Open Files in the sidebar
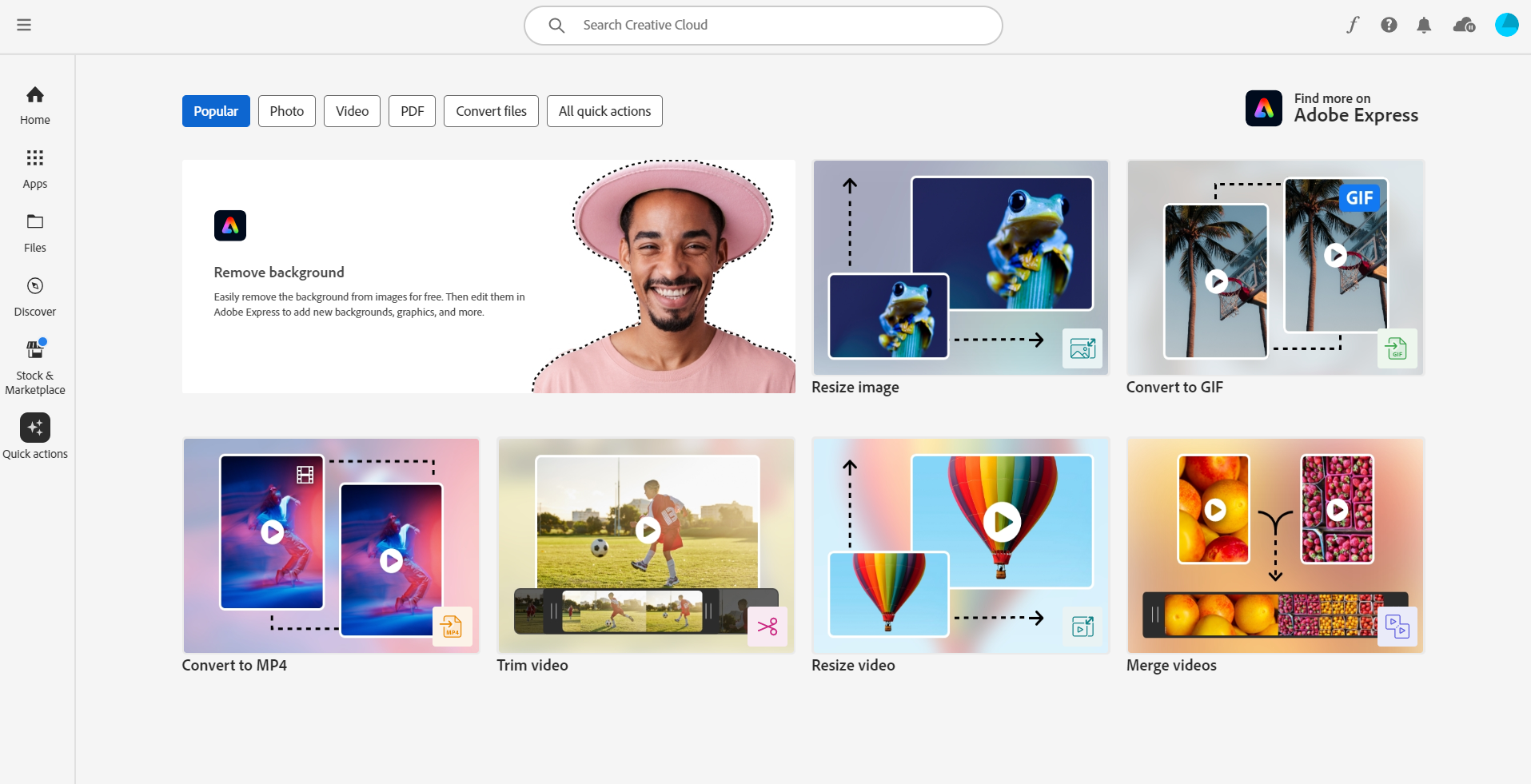 tap(35, 233)
